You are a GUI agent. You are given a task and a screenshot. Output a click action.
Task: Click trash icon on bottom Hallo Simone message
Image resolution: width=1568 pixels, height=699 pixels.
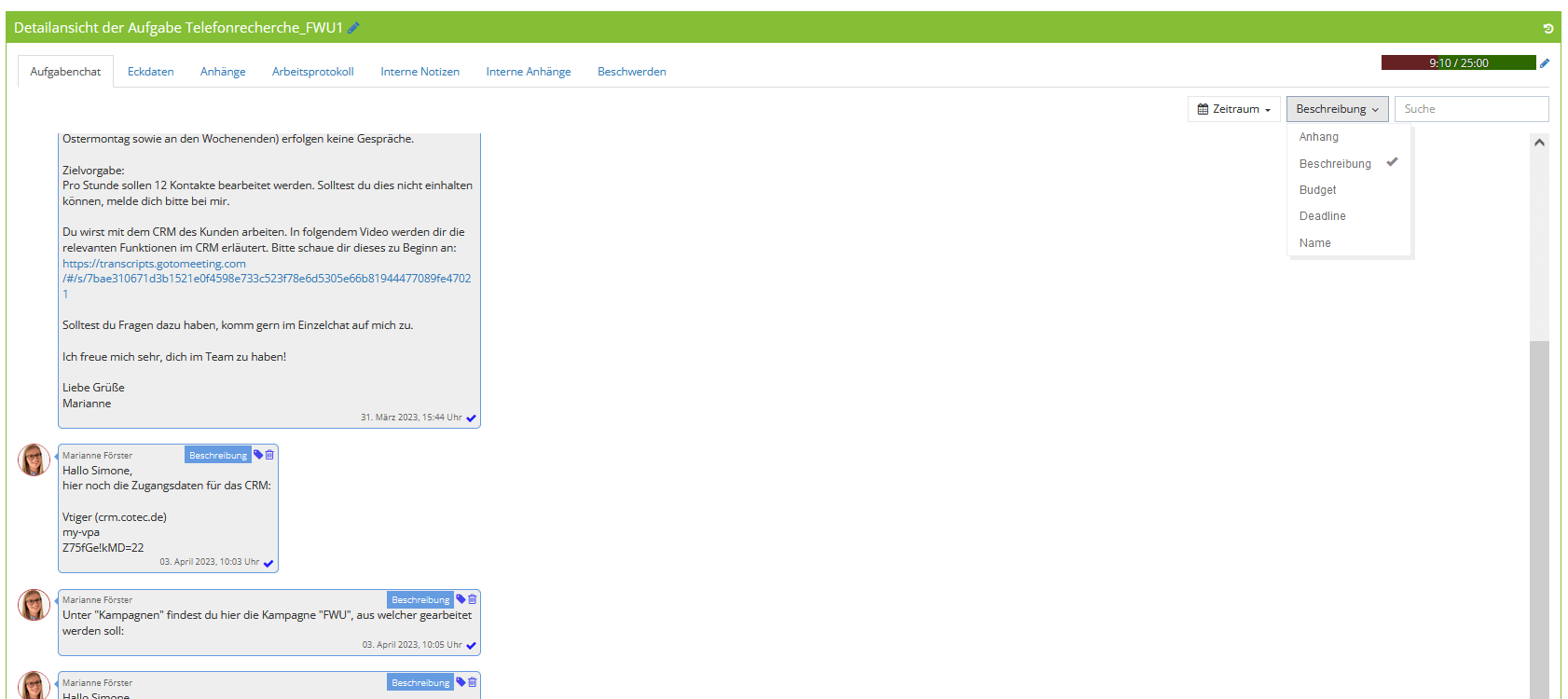coord(472,682)
